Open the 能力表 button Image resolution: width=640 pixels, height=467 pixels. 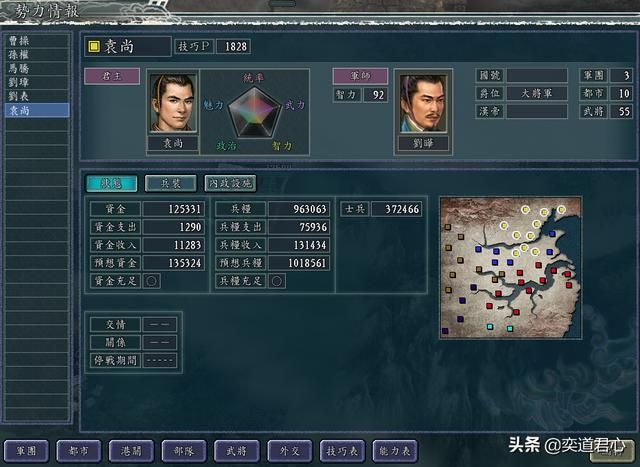tap(395, 451)
